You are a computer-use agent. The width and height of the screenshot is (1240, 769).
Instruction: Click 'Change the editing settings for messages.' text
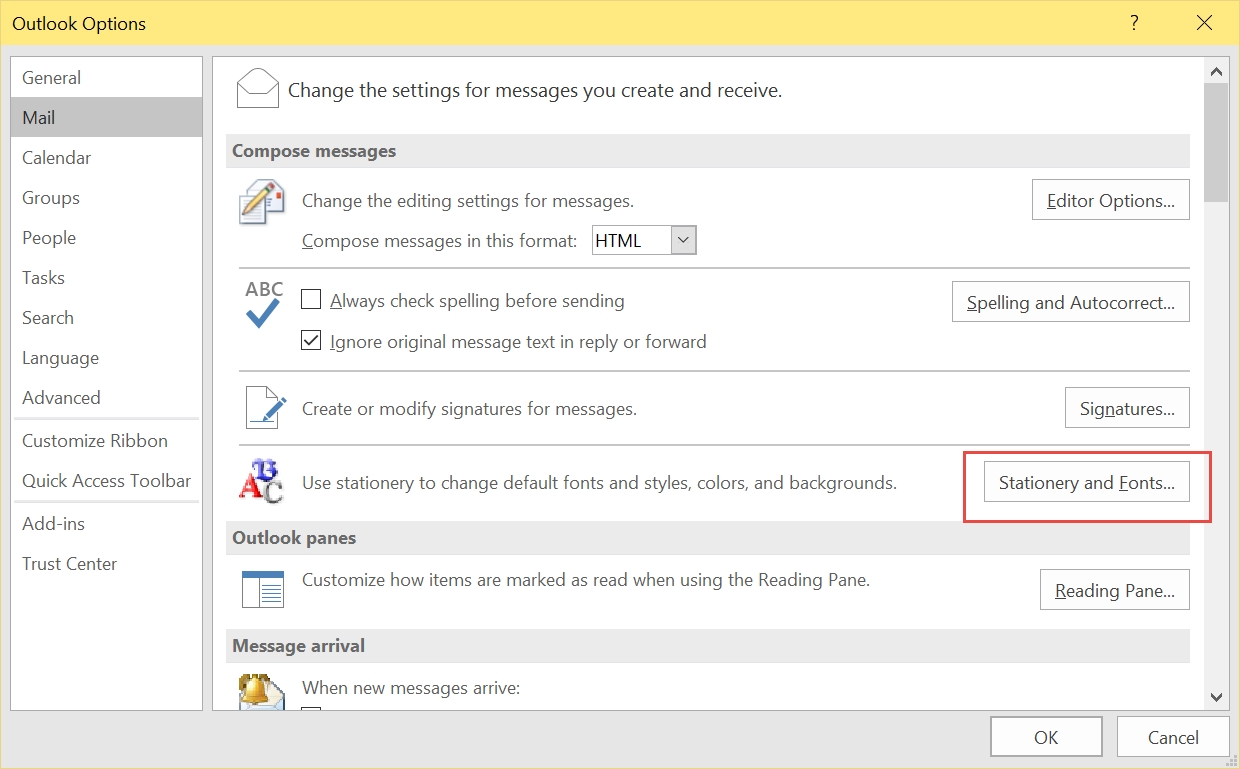(x=468, y=200)
